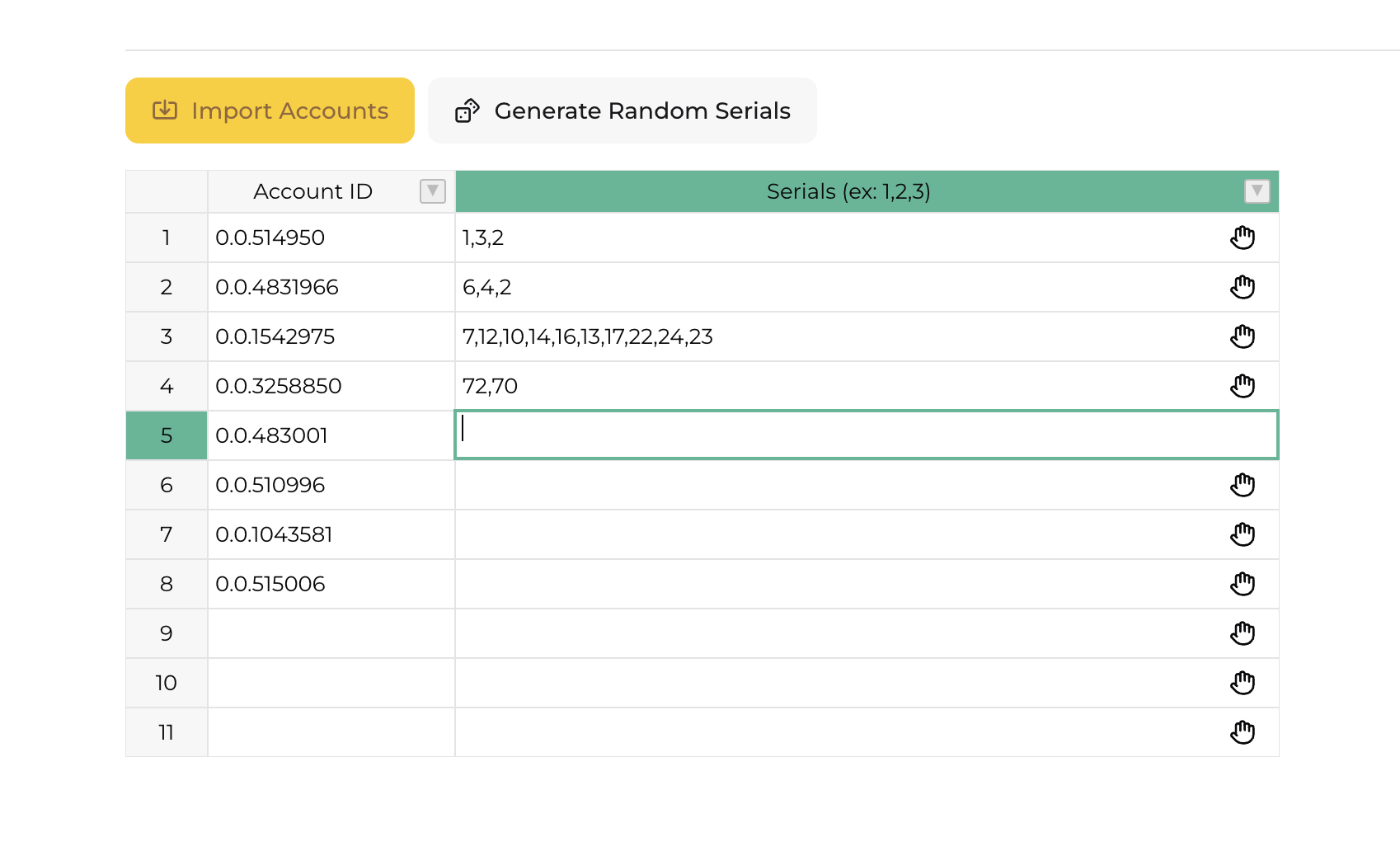Click hand icon in row 3 serials

(x=1242, y=336)
